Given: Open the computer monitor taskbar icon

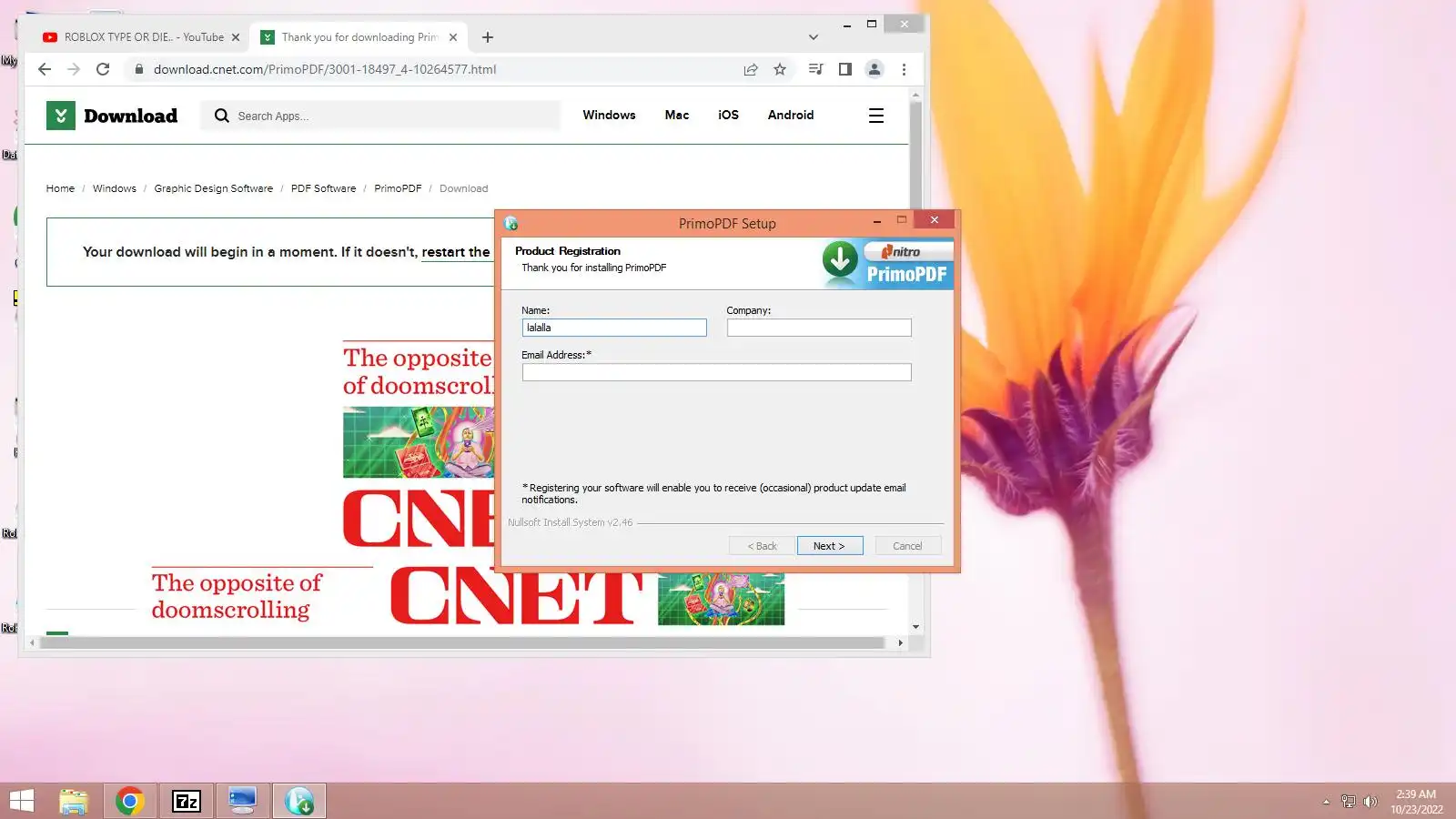Looking at the screenshot, I should click(x=243, y=801).
